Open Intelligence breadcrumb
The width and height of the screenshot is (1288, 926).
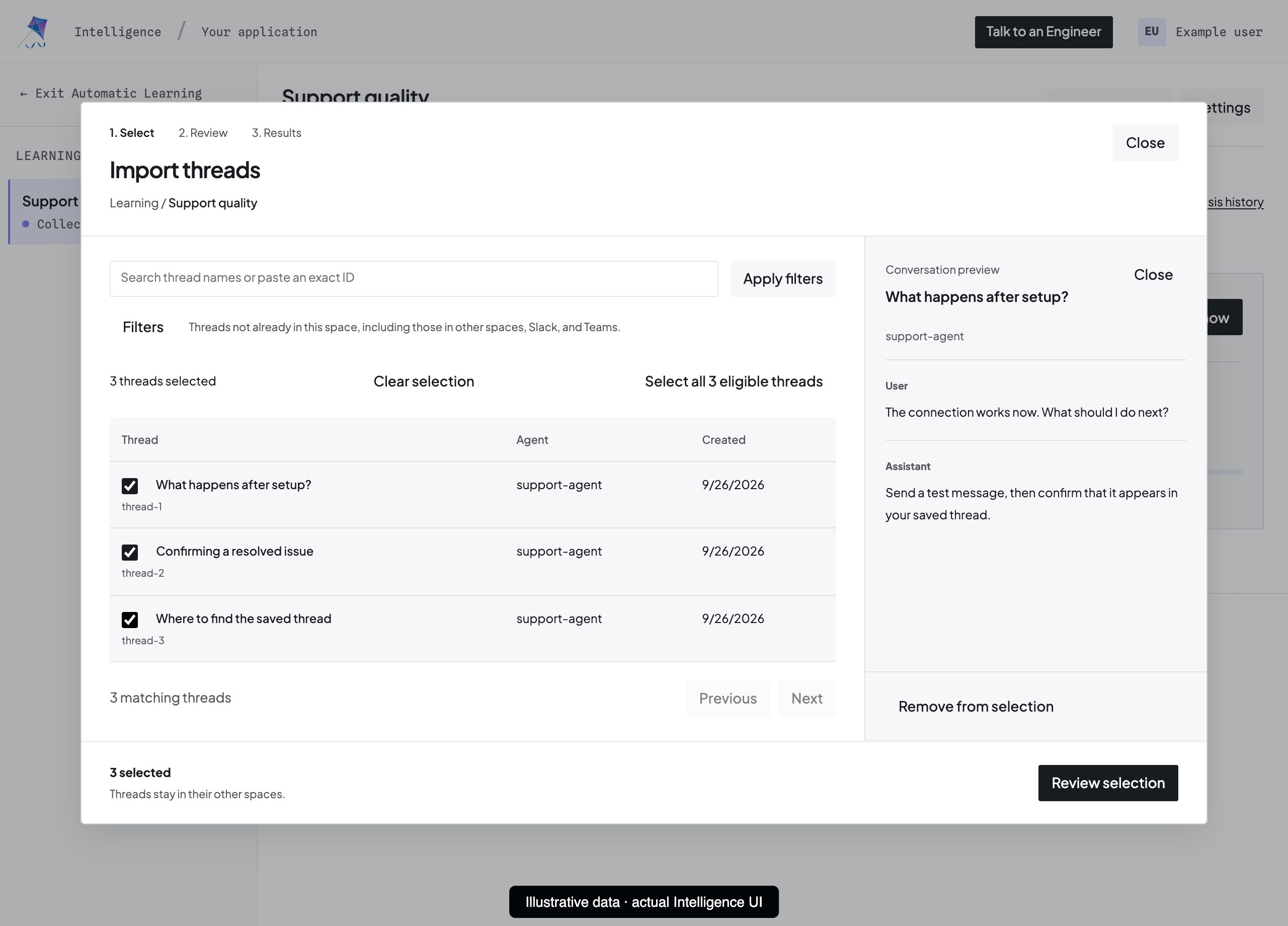tap(118, 32)
